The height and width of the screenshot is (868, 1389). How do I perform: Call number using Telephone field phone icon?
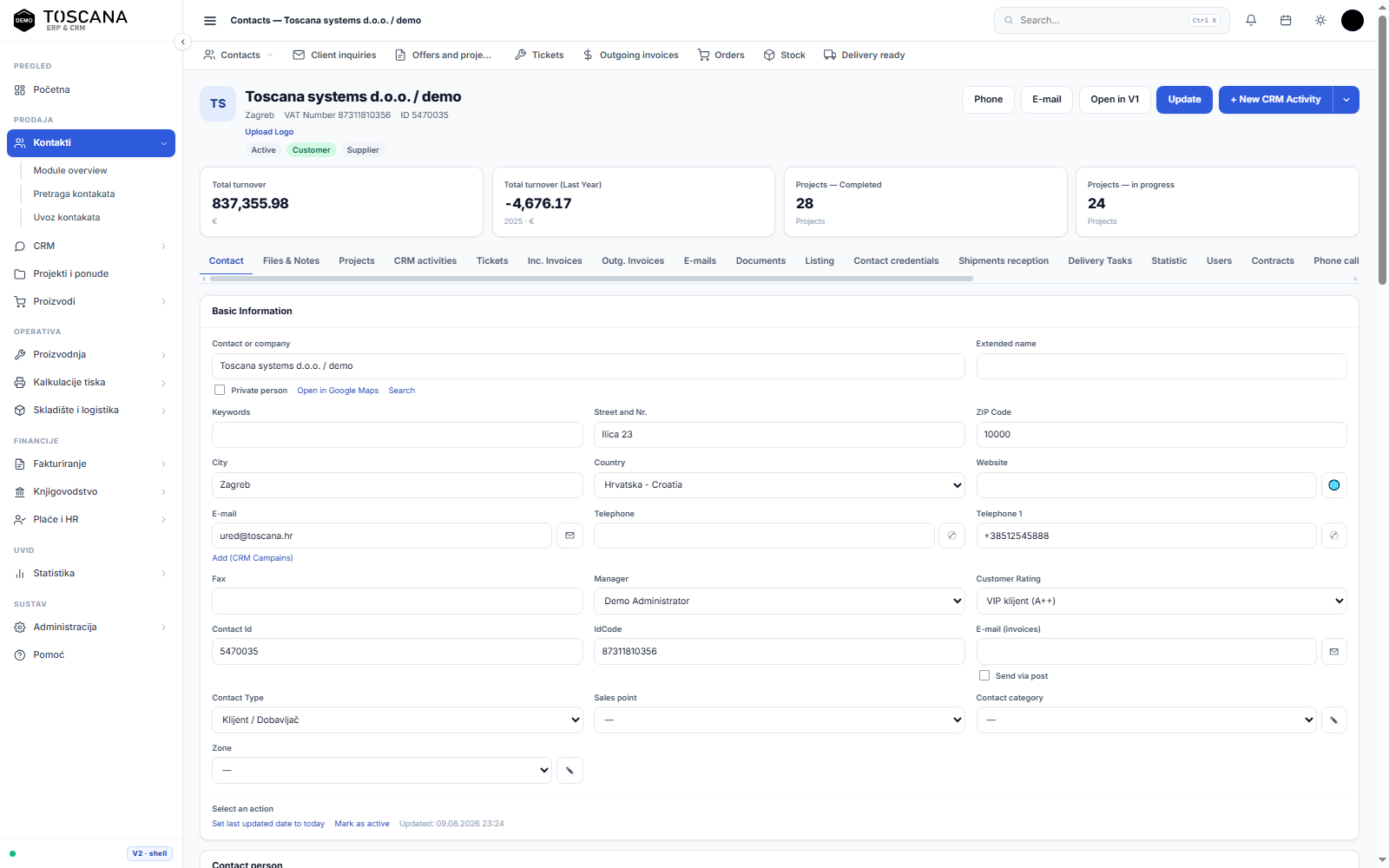click(x=951, y=536)
